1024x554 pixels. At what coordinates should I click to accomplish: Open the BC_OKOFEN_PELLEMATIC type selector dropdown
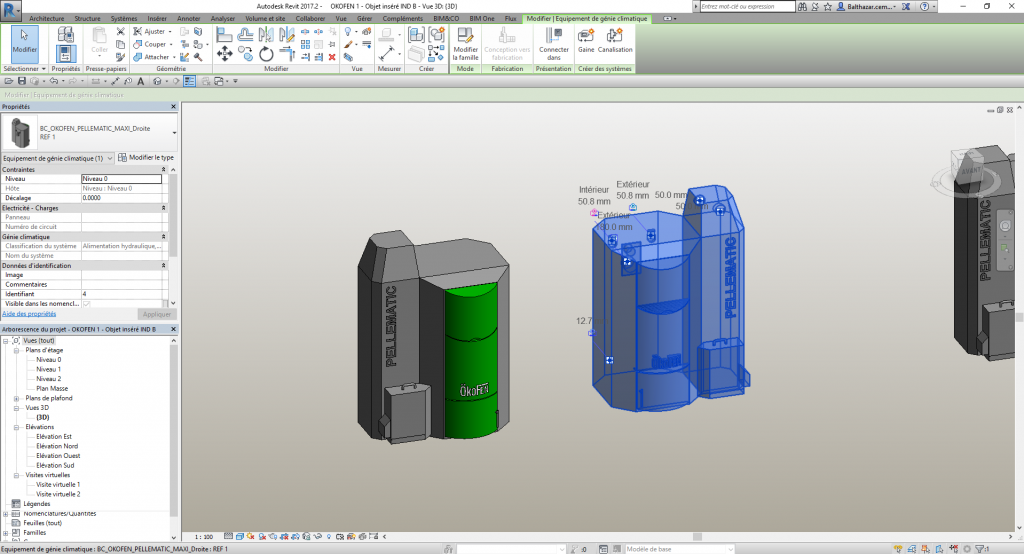[174, 131]
